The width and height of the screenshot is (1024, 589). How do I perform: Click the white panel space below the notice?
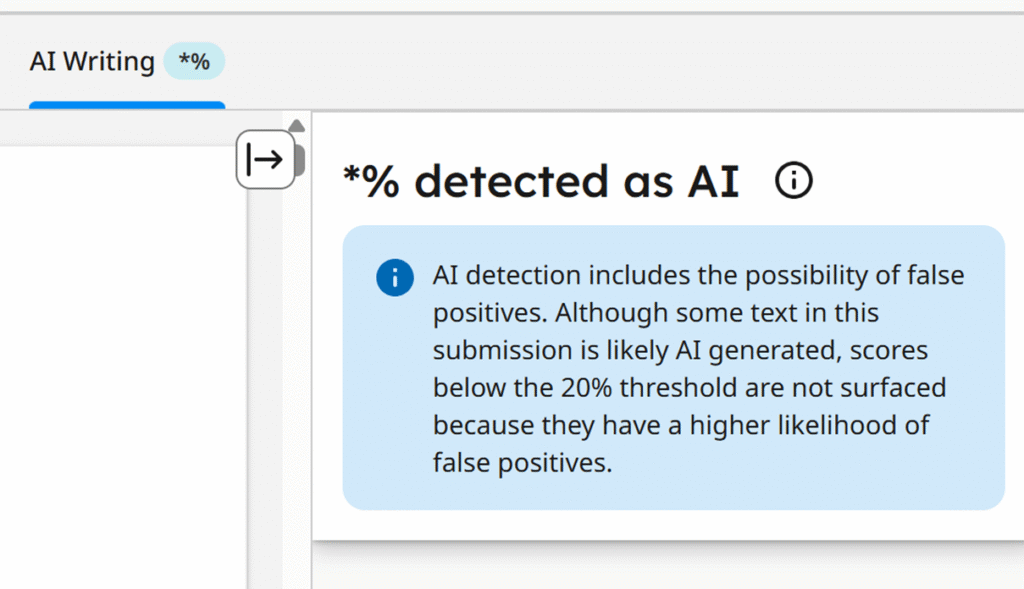(660, 525)
